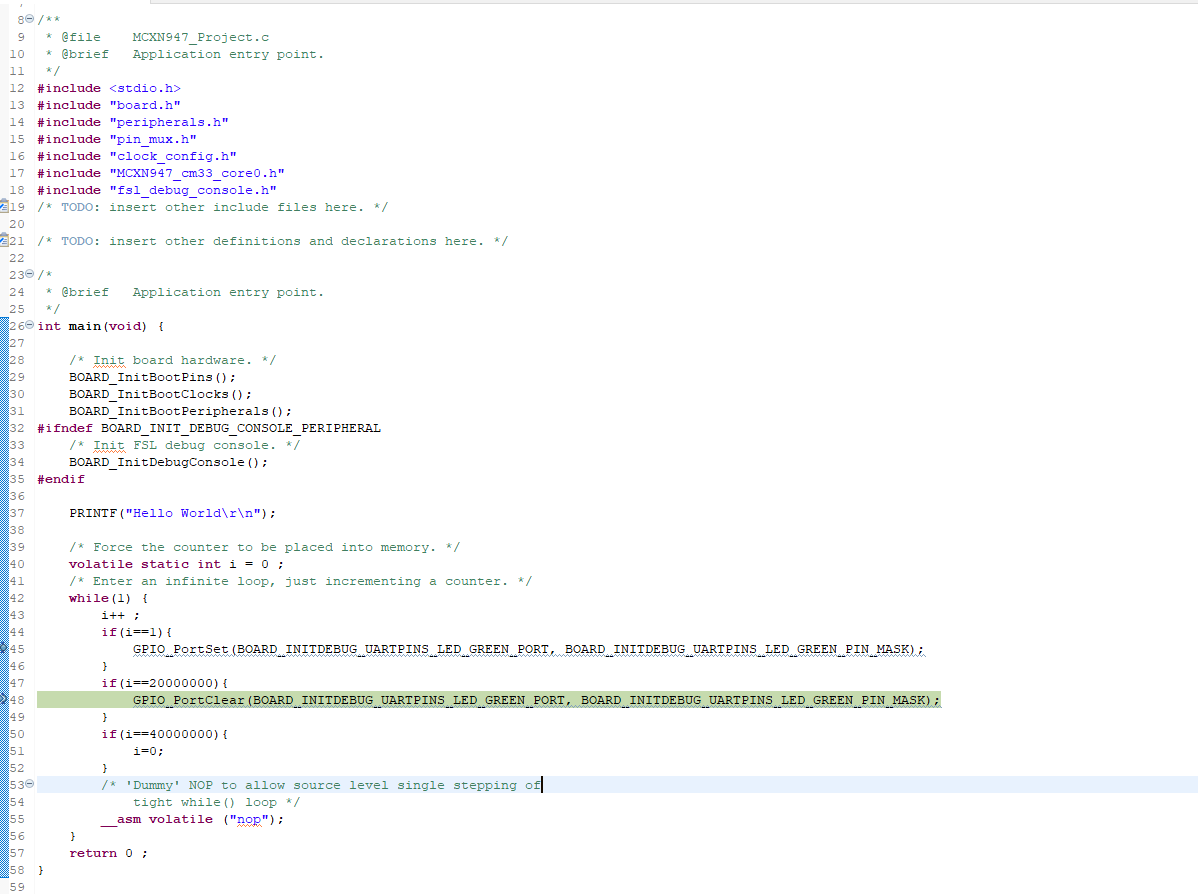Click the return 0 statement
Image resolution: width=1198 pixels, height=894 pixels.
[105, 852]
